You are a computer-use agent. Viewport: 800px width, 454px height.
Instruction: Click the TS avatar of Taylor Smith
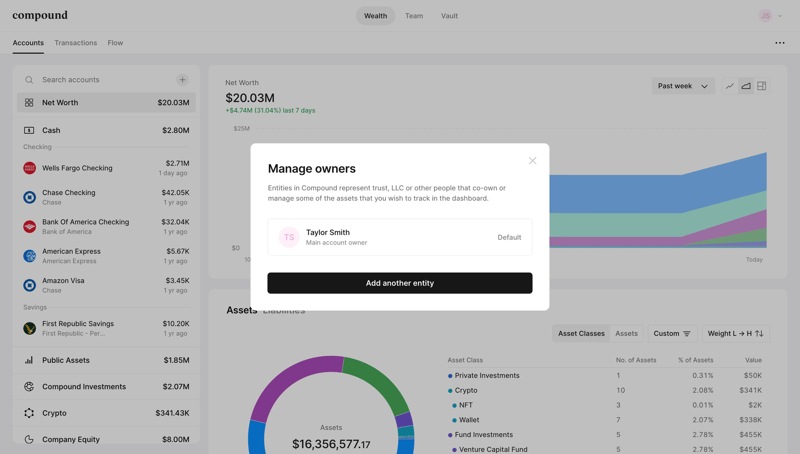pyautogui.click(x=289, y=237)
